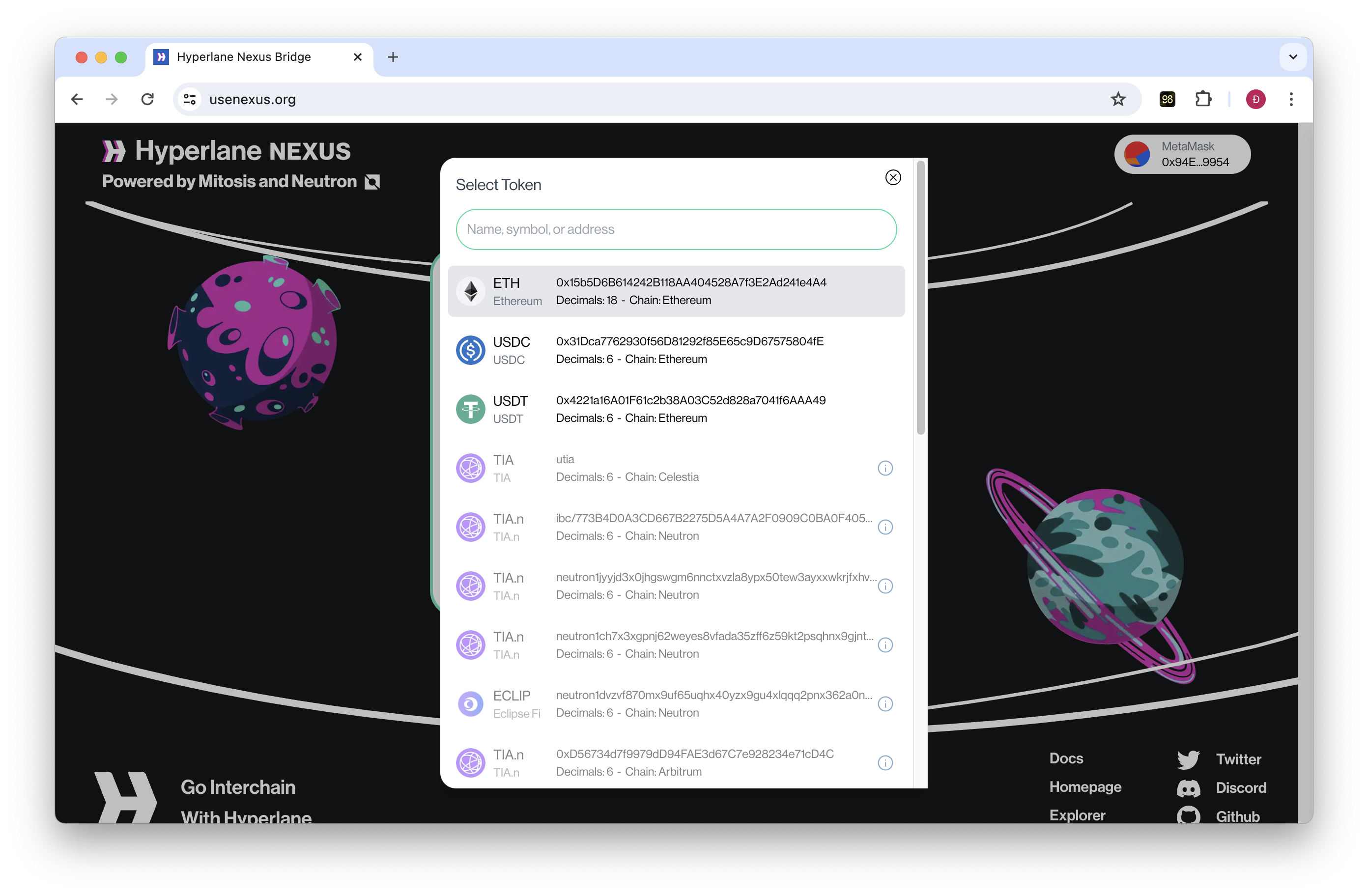Click the site info icon in address bar
This screenshot has width=1368, height=896.
(190, 99)
